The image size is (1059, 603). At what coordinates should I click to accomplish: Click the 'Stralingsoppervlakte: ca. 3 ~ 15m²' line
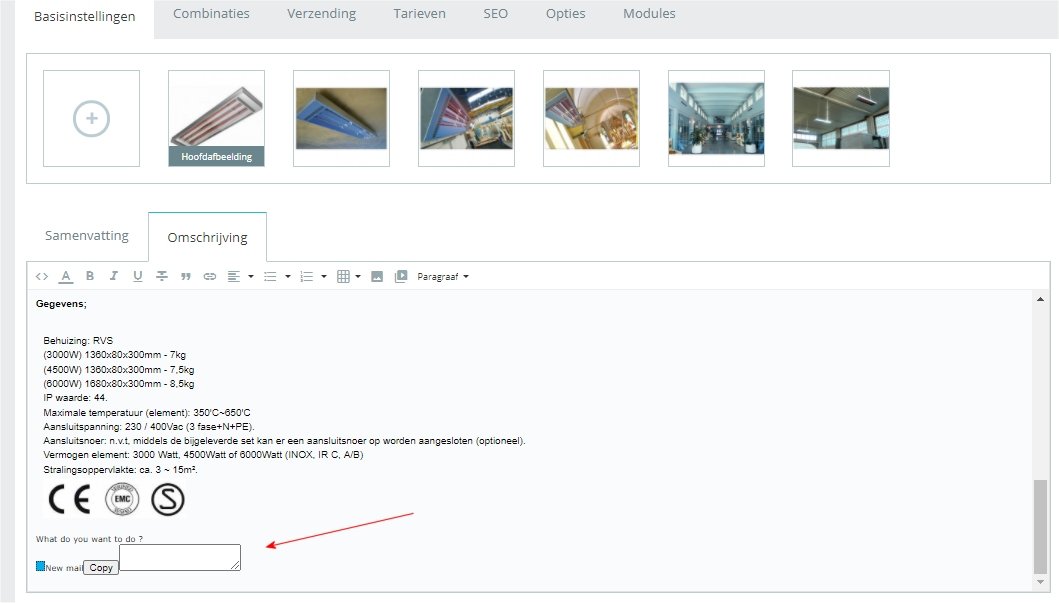tap(120, 469)
